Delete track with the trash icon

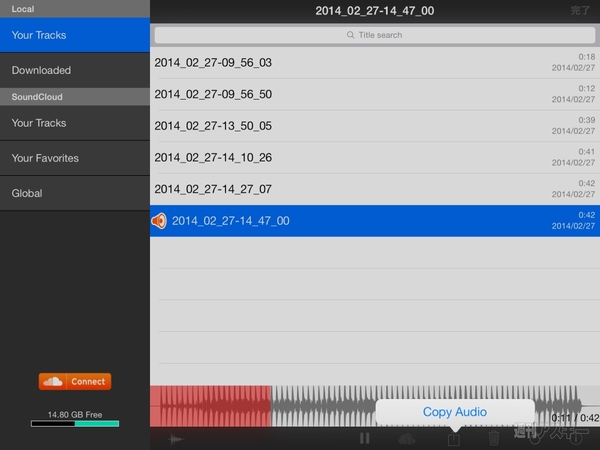[494, 439]
